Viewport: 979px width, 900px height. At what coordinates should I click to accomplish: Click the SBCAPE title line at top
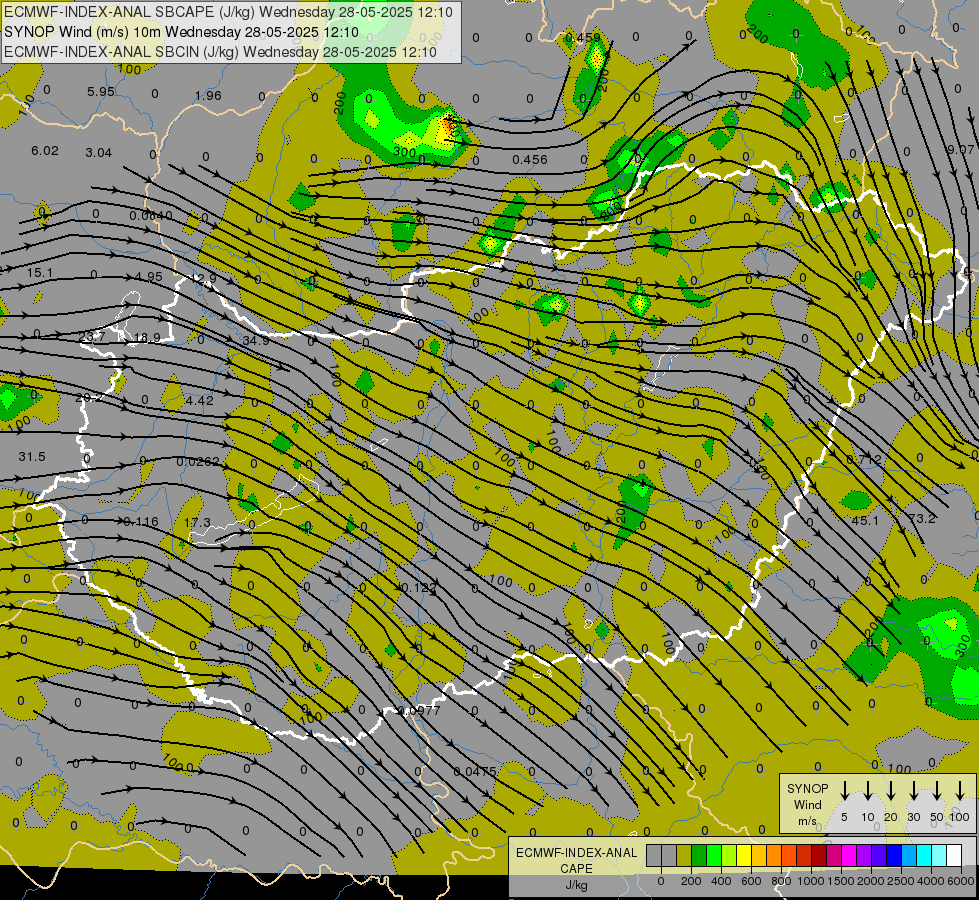(229, 12)
